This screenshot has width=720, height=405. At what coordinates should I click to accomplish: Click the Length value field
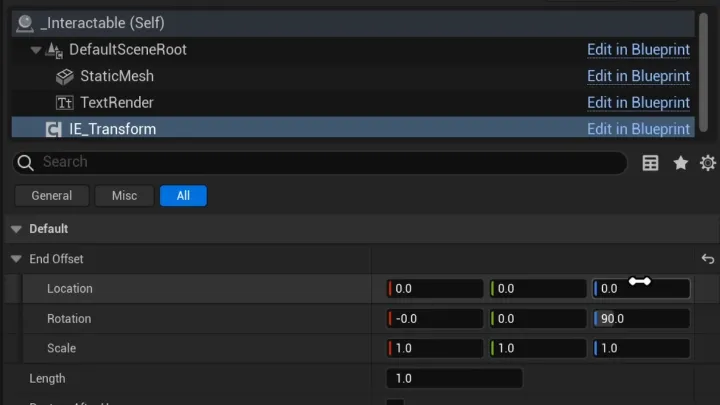pyautogui.click(x=454, y=378)
